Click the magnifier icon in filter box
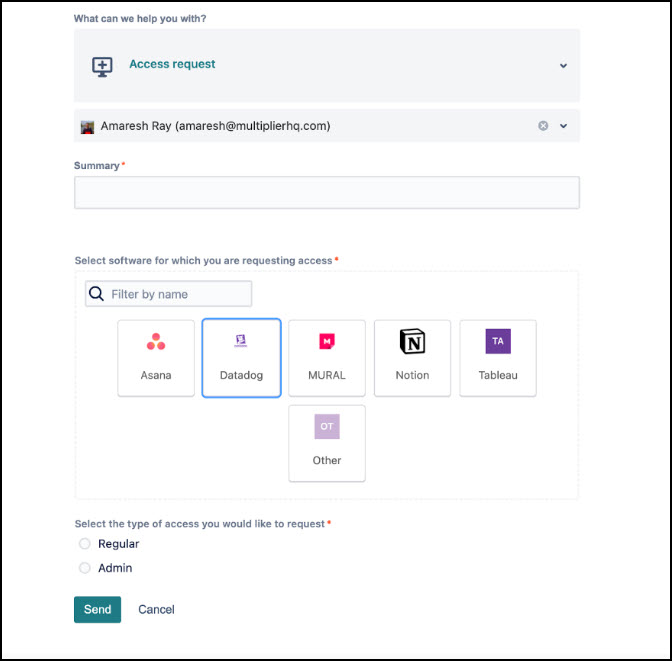Image resolution: width=672 pixels, height=661 pixels. point(97,294)
